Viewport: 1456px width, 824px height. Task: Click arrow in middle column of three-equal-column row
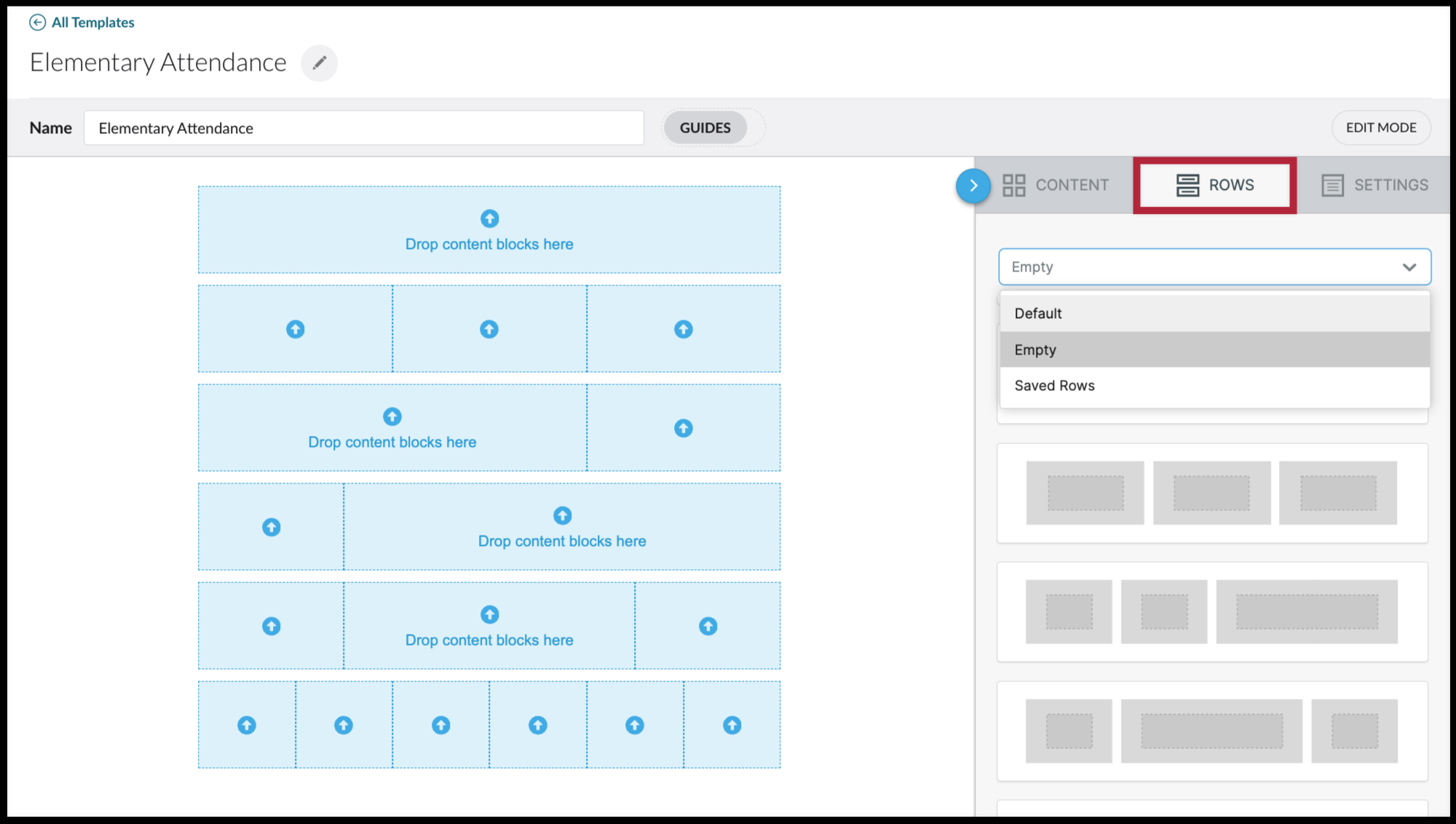click(x=489, y=329)
